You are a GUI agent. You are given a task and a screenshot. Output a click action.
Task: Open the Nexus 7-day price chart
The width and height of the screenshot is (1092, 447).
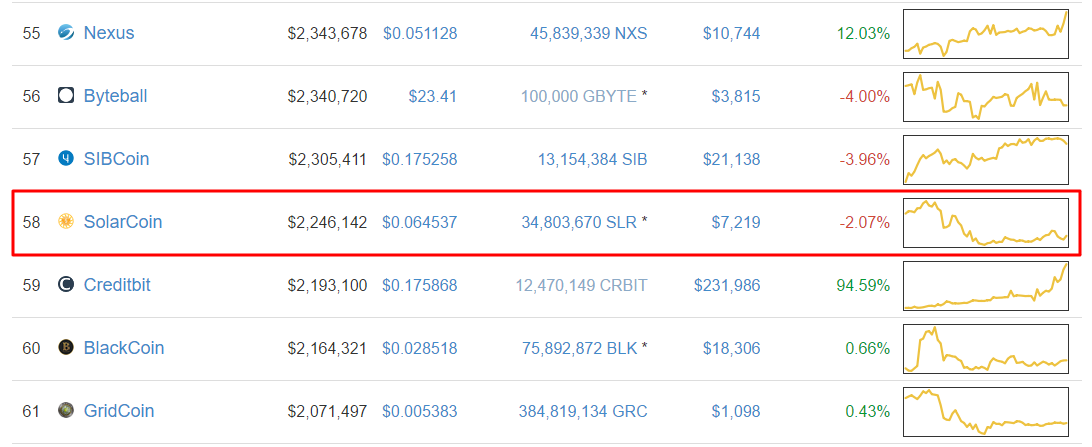pos(985,33)
